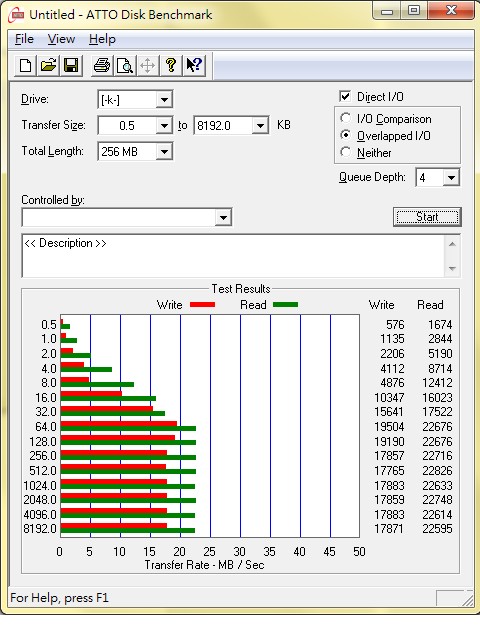Click the 8192.0 transfer size row label
Screen dimensions: 480x640
click(x=40, y=529)
